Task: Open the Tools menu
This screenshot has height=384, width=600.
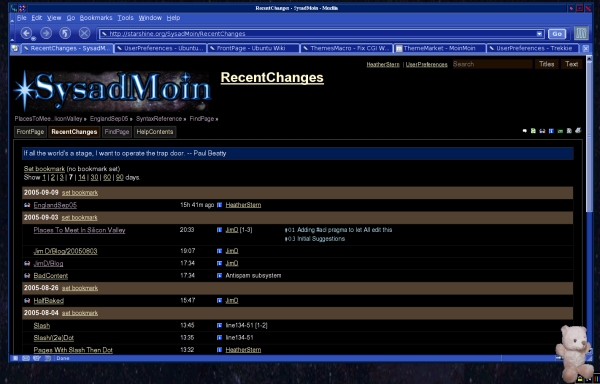Action: 125,18
